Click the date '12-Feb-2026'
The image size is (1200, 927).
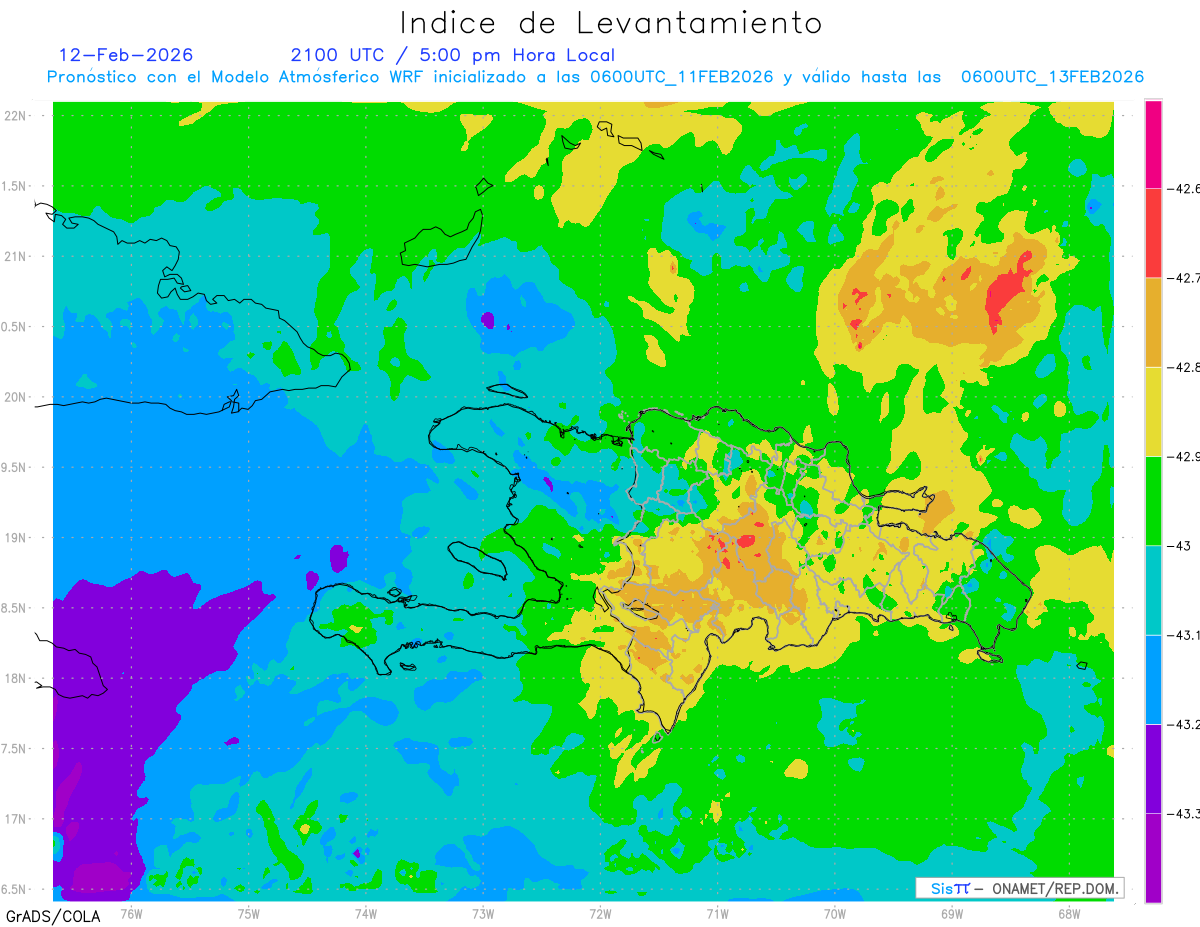point(126,55)
